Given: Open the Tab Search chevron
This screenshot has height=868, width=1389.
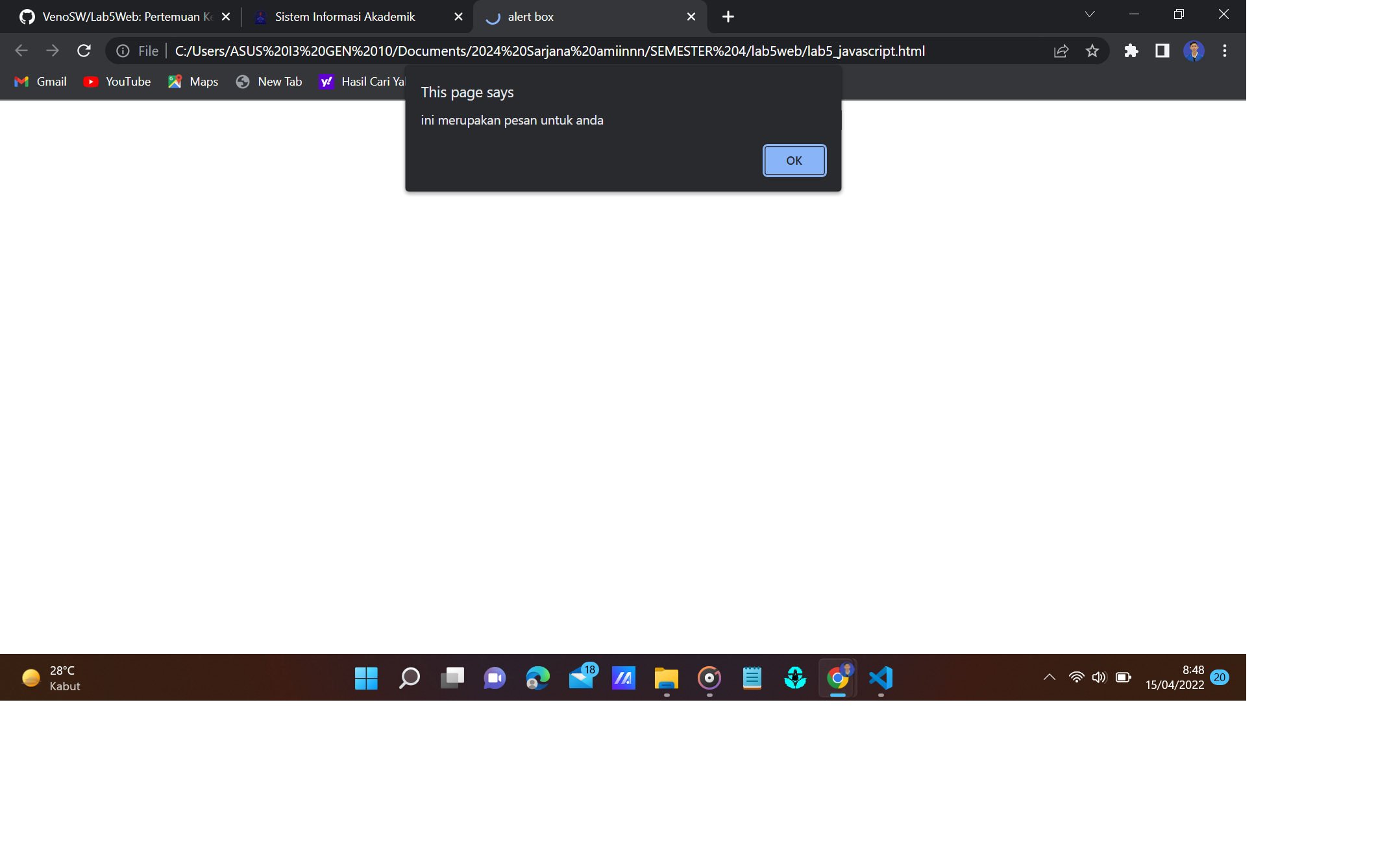Looking at the screenshot, I should pyautogui.click(x=1089, y=14).
